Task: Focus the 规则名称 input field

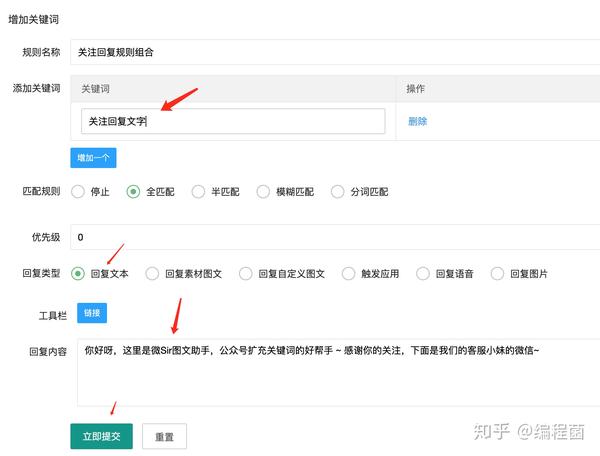Action: point(335,52)
